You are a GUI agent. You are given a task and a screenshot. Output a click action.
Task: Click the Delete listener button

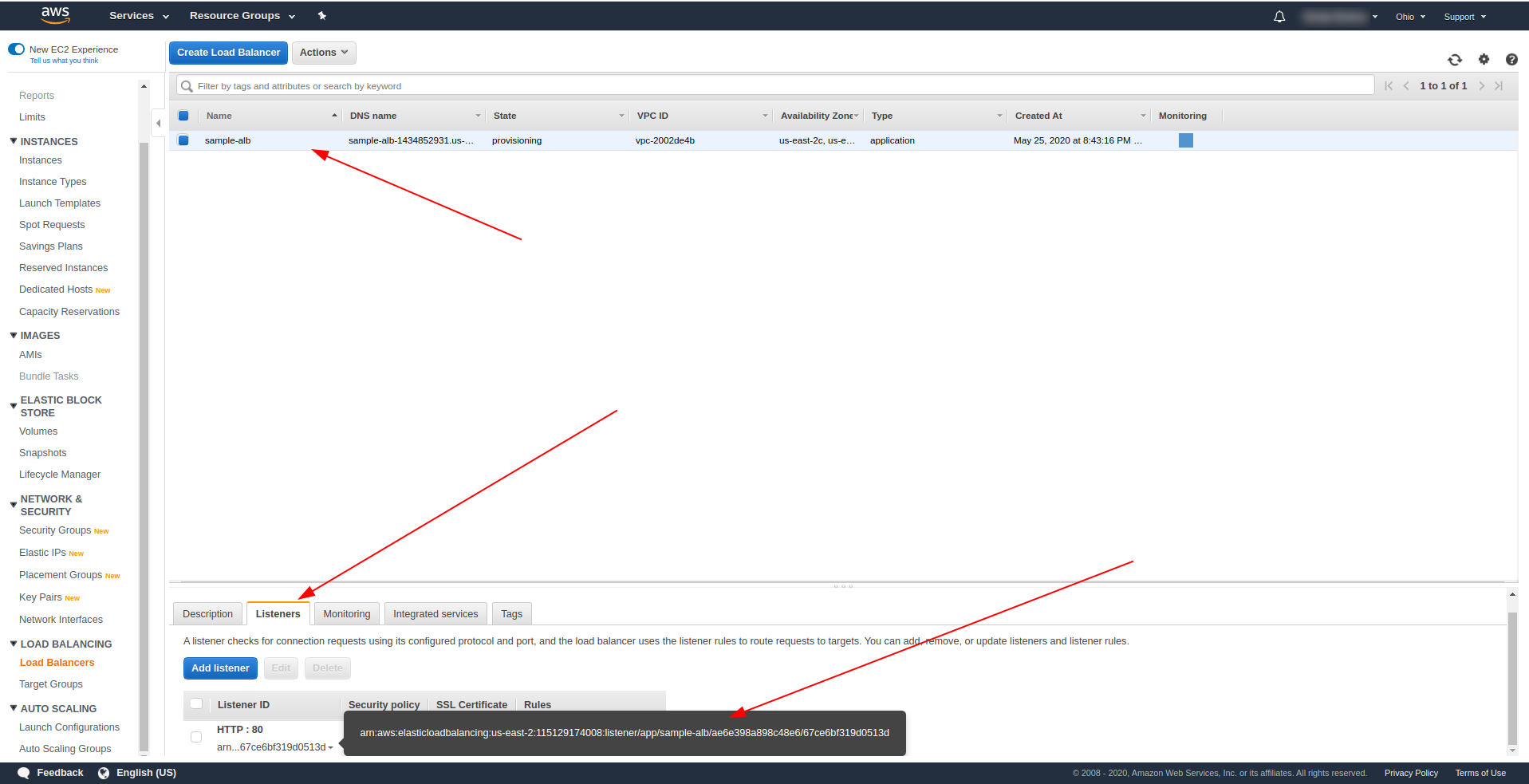[x=328, y=668]
